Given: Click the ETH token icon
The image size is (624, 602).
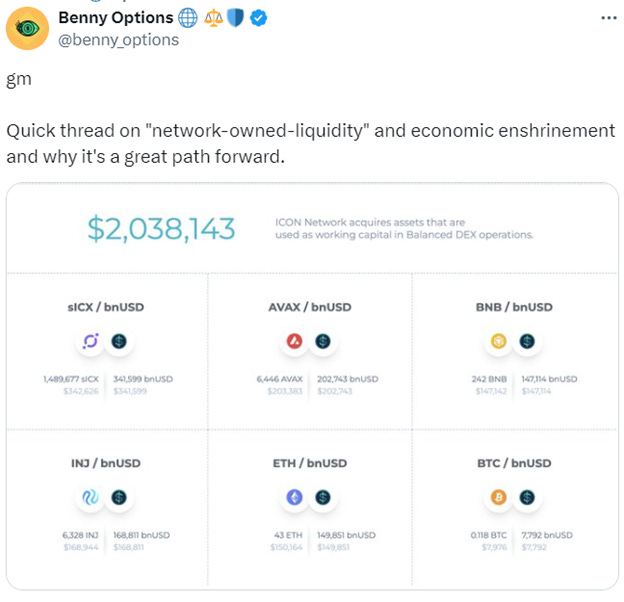Looking at the screenshot, I should 296,497.
